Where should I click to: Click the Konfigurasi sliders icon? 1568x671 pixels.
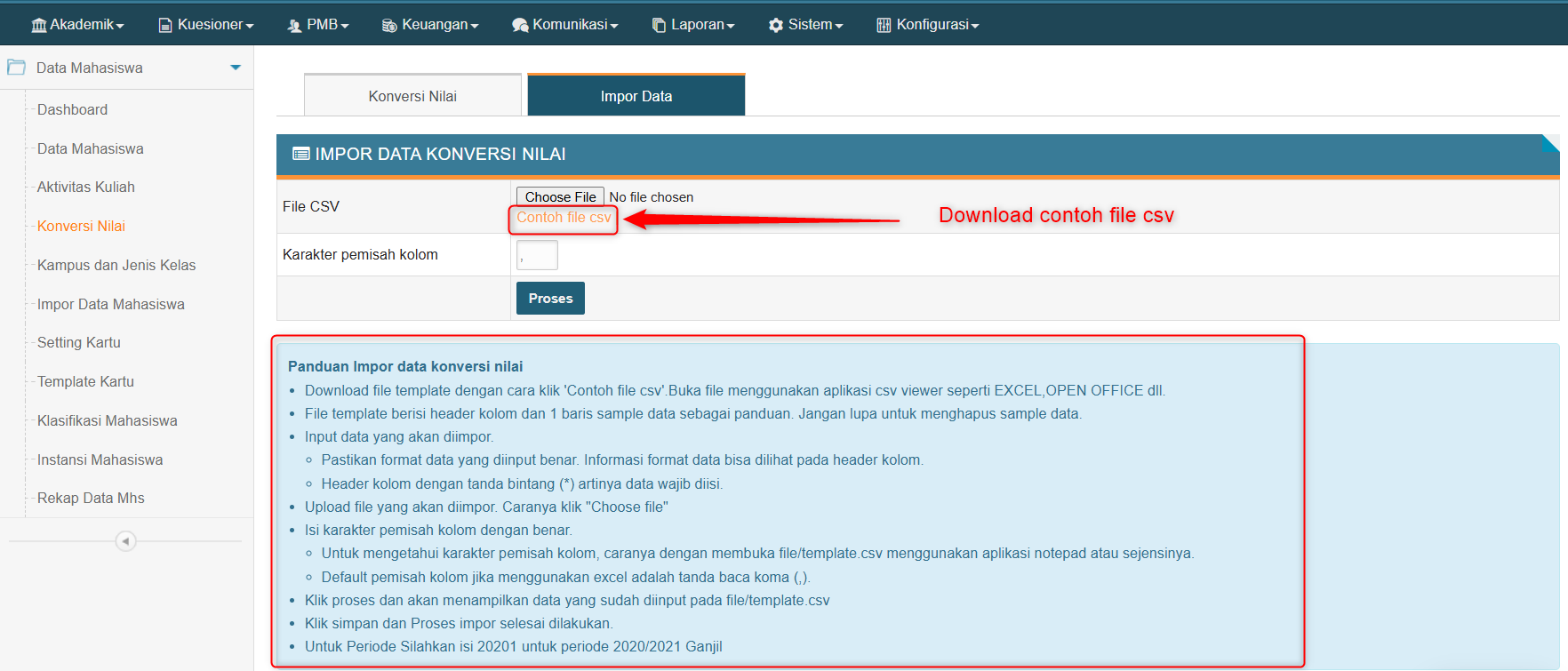tap(884, 26)
